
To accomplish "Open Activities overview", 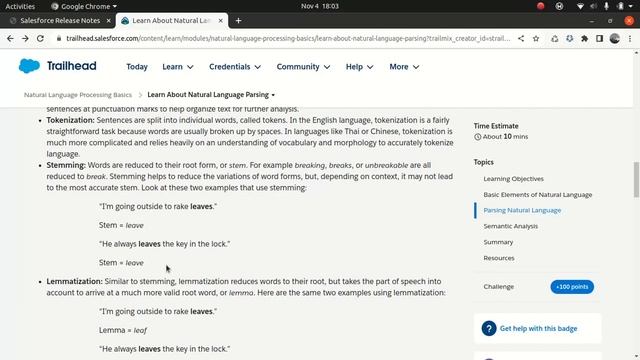I will tap(20, 6).
